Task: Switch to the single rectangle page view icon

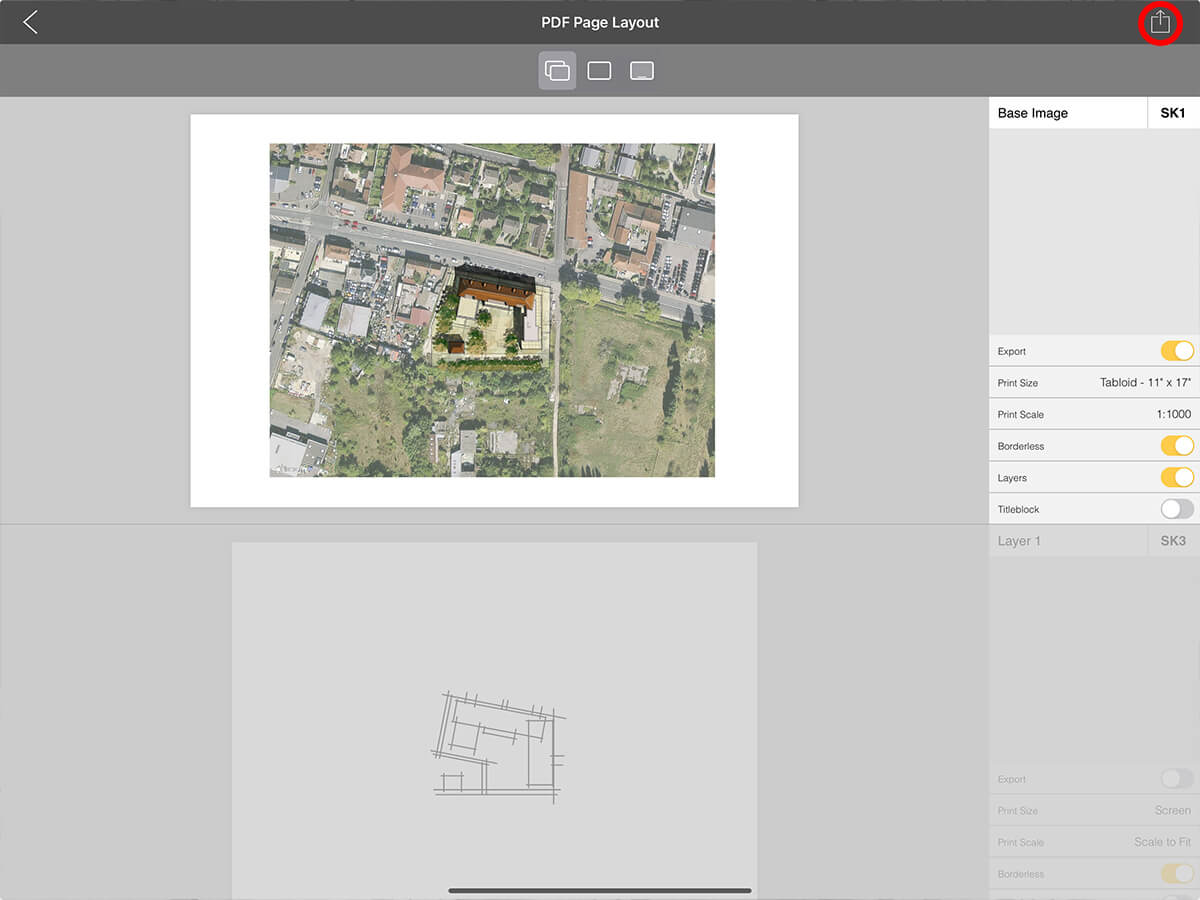Action: coord(599,71)
